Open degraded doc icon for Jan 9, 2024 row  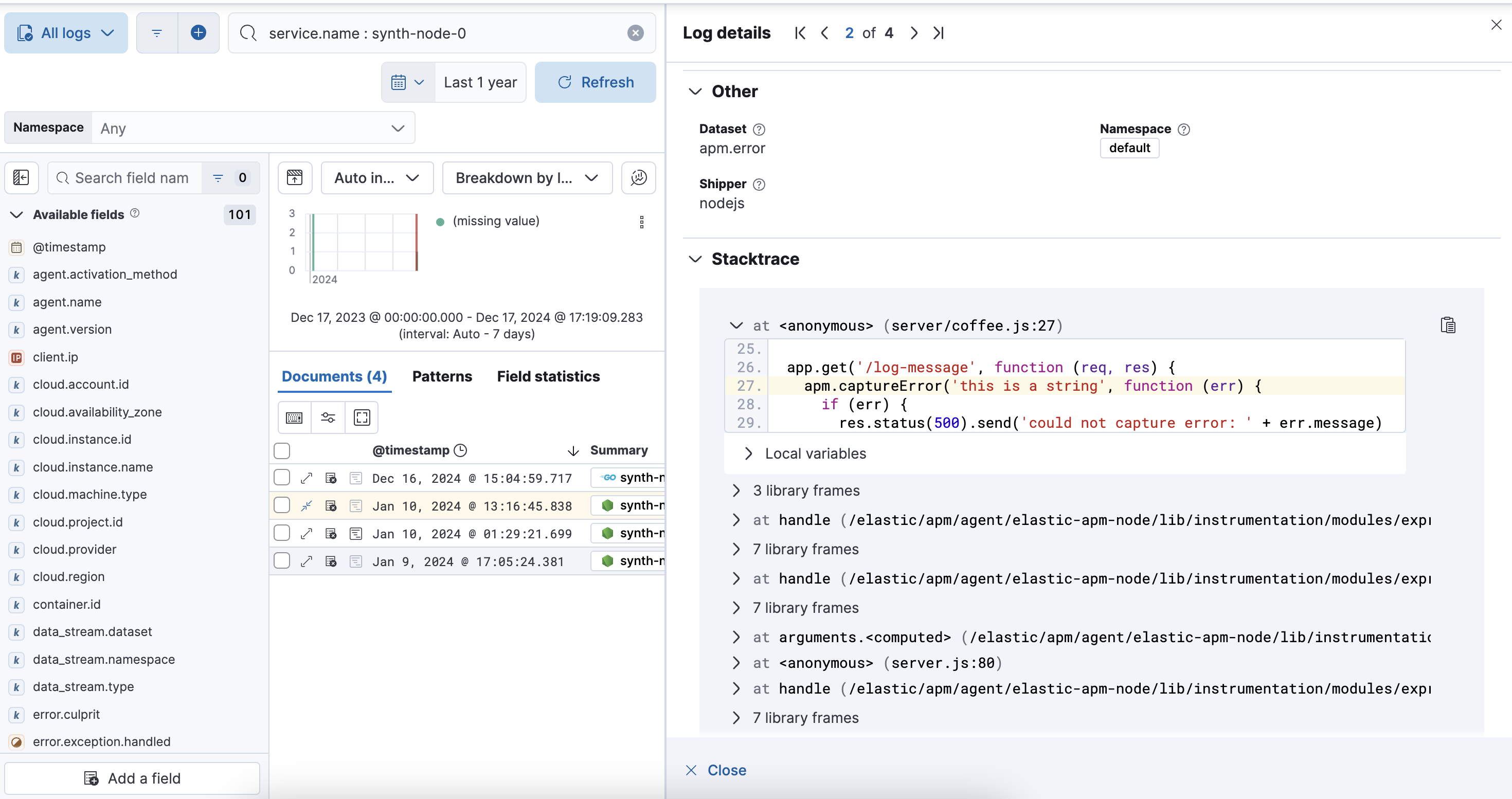331,561
